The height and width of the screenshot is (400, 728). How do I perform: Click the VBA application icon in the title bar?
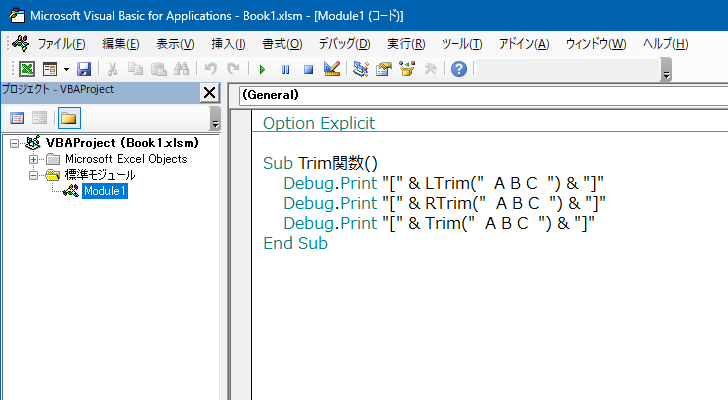point(17,15)
